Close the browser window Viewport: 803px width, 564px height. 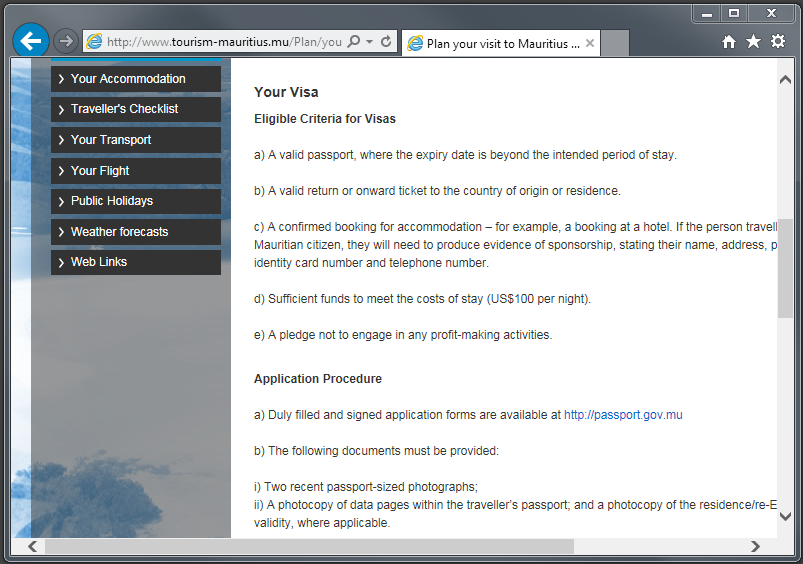pyautogui.click(x=771, y=14)
